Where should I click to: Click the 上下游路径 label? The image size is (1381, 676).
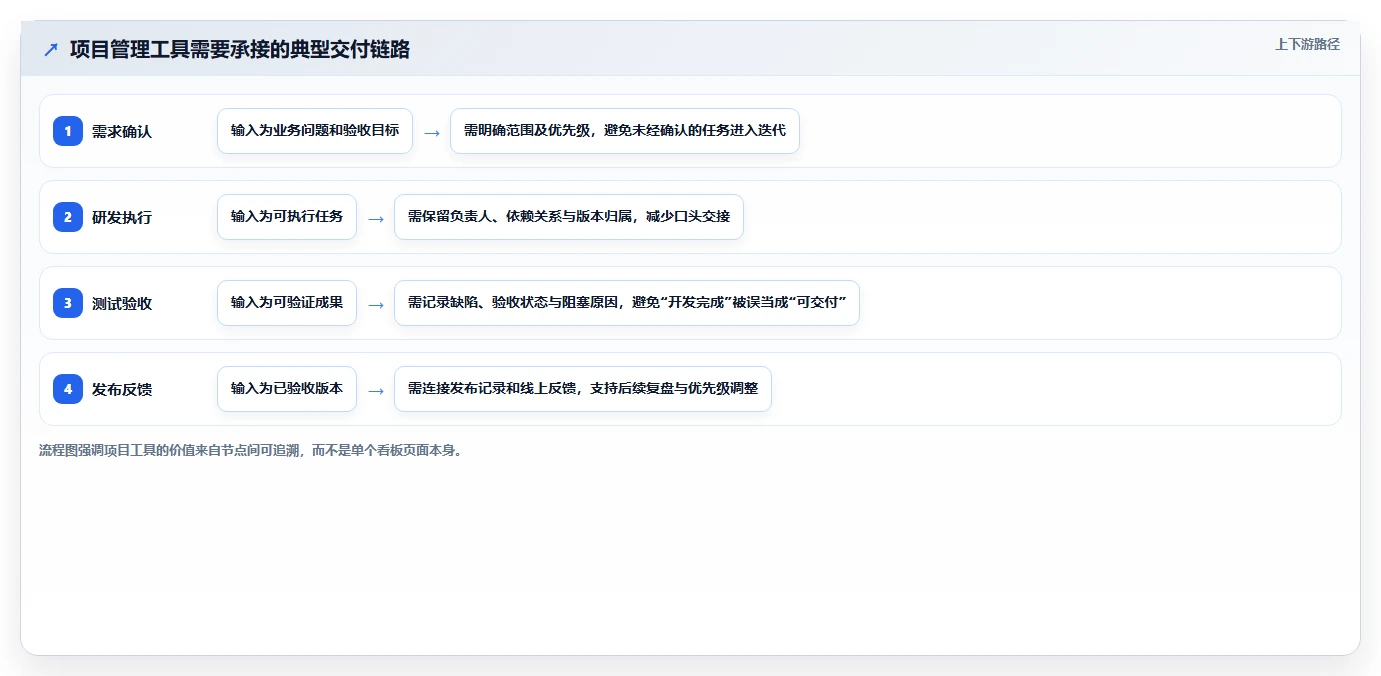point(1307,44)
